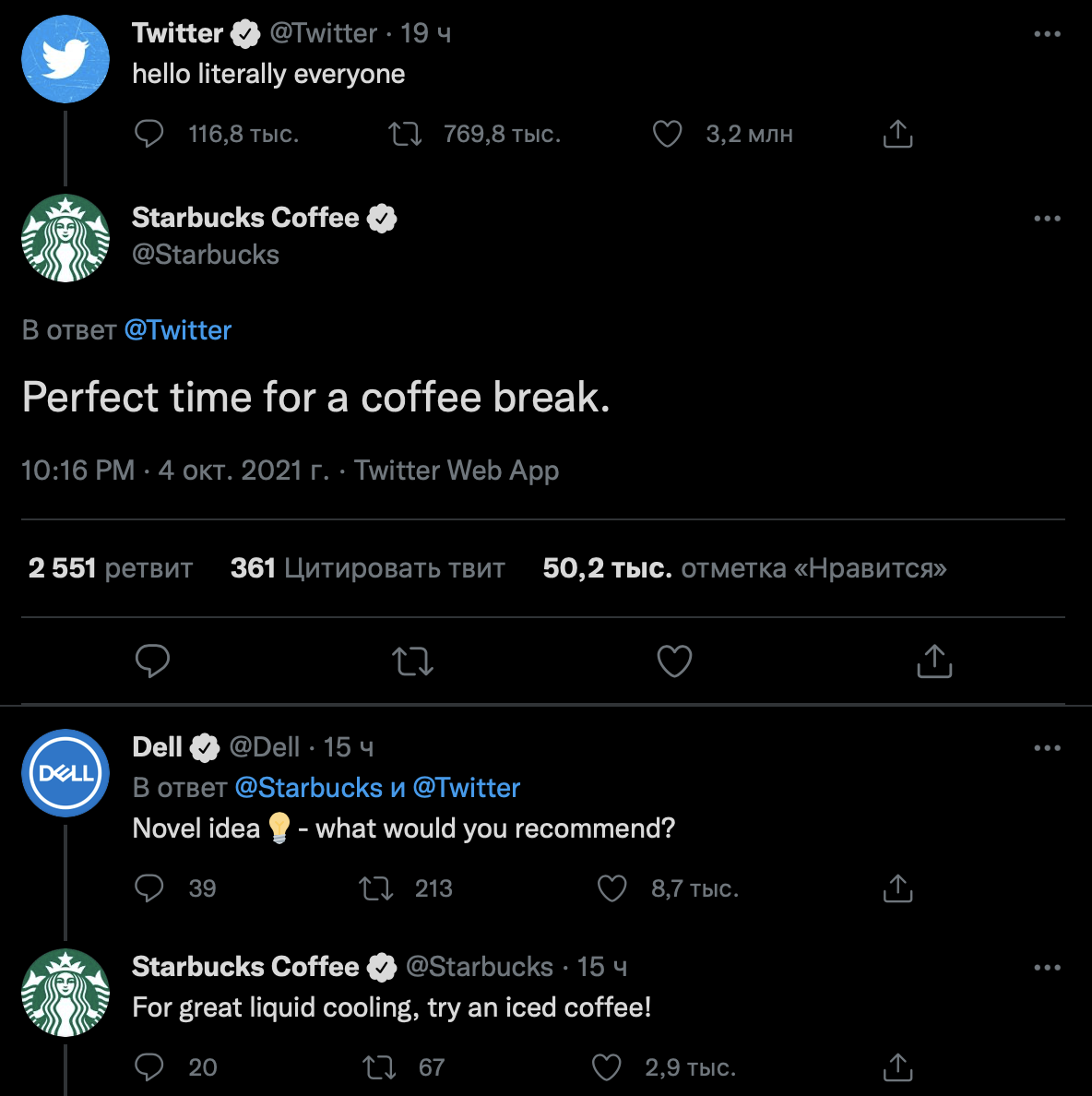
Task: Open the Dell profile avatar
Action: (65, 773)
